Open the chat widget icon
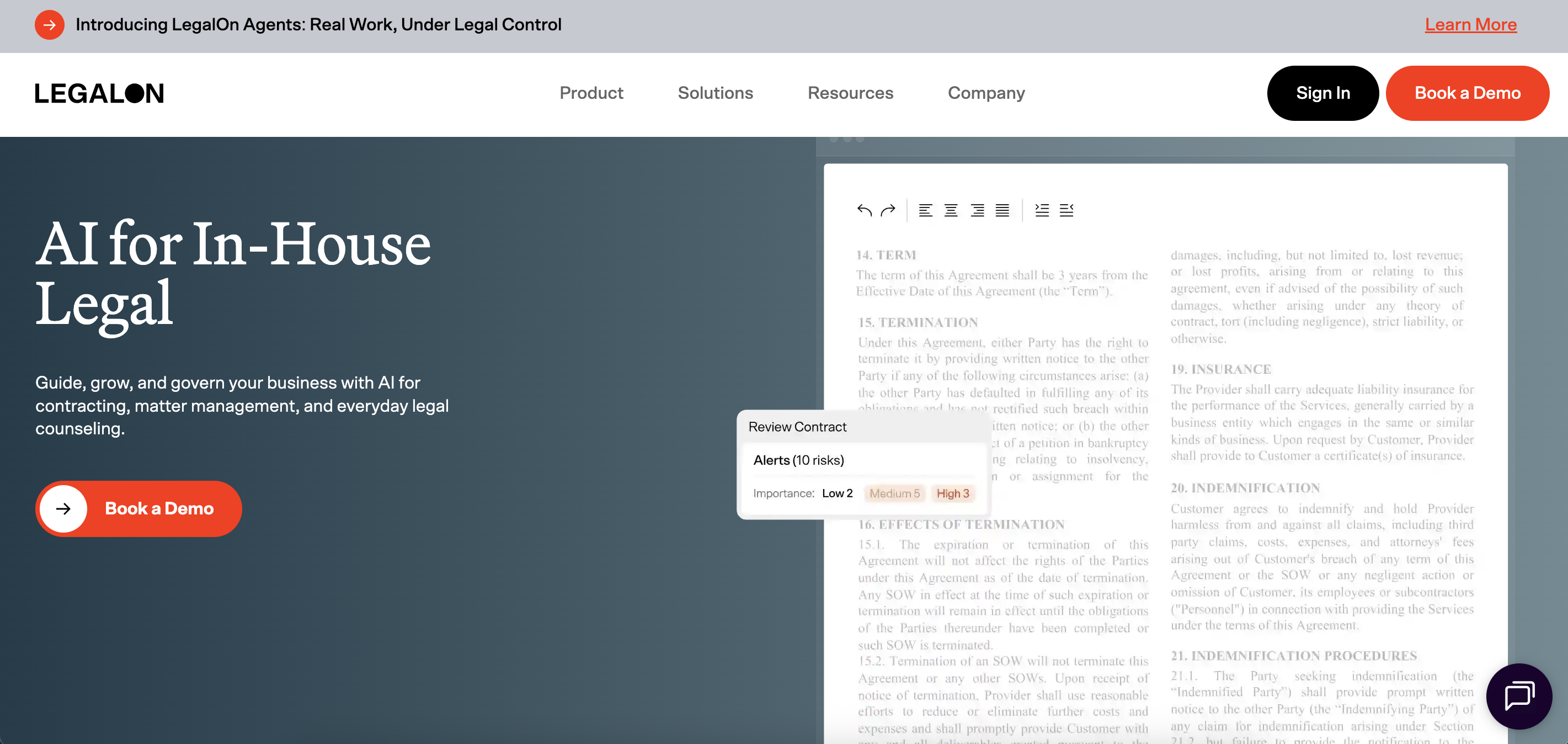Viewport: 1568px width, 744px height. click(1519, 696)
